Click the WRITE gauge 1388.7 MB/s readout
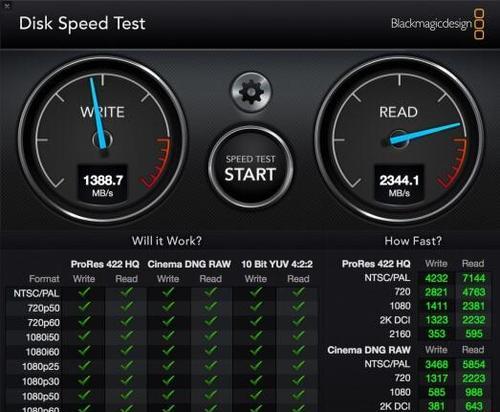500x412 pixels. (103, 184)
